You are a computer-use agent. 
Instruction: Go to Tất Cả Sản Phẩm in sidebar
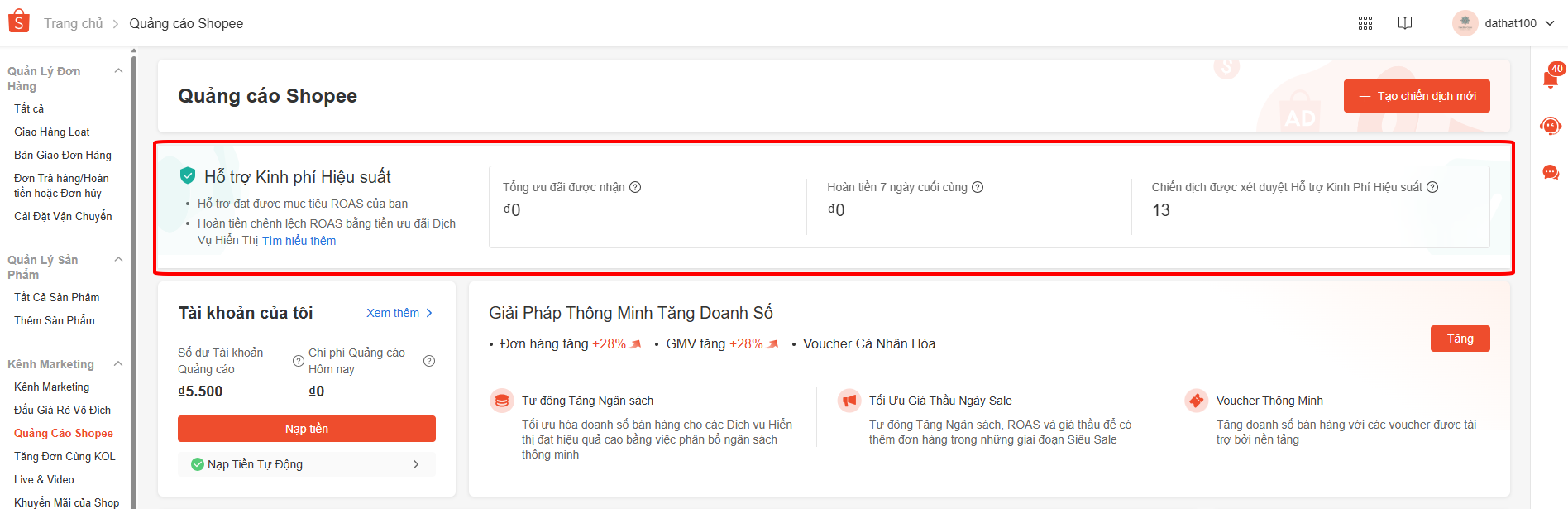click(x=56, y=297)
